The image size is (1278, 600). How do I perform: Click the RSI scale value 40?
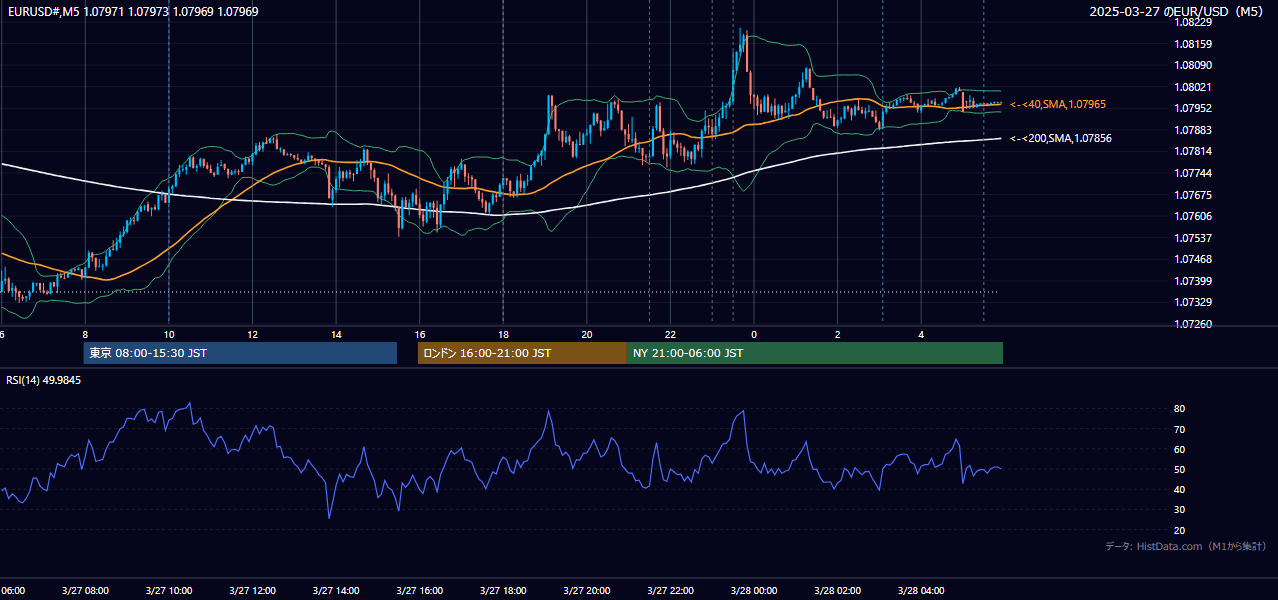click(1180, 489)
